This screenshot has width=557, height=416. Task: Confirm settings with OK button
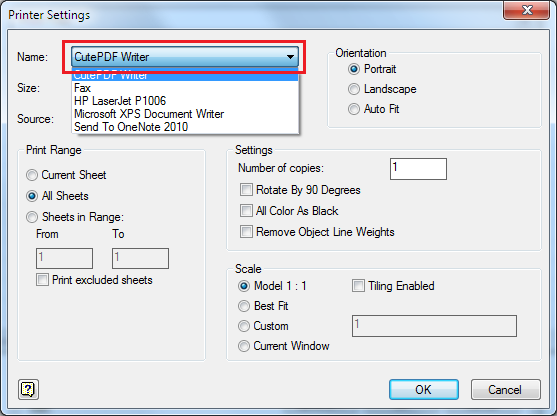[423, 390]
